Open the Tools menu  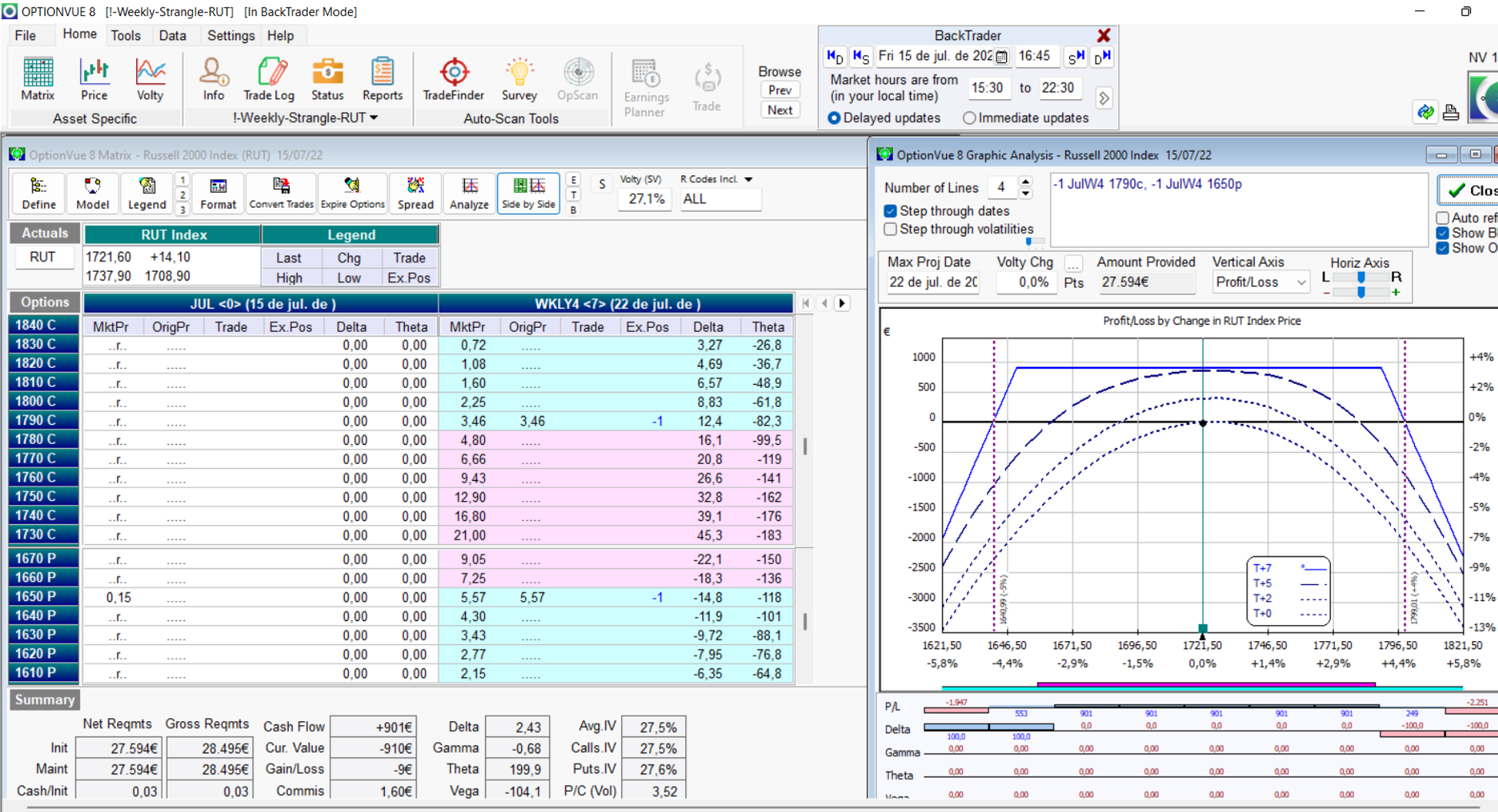(125, 35)
